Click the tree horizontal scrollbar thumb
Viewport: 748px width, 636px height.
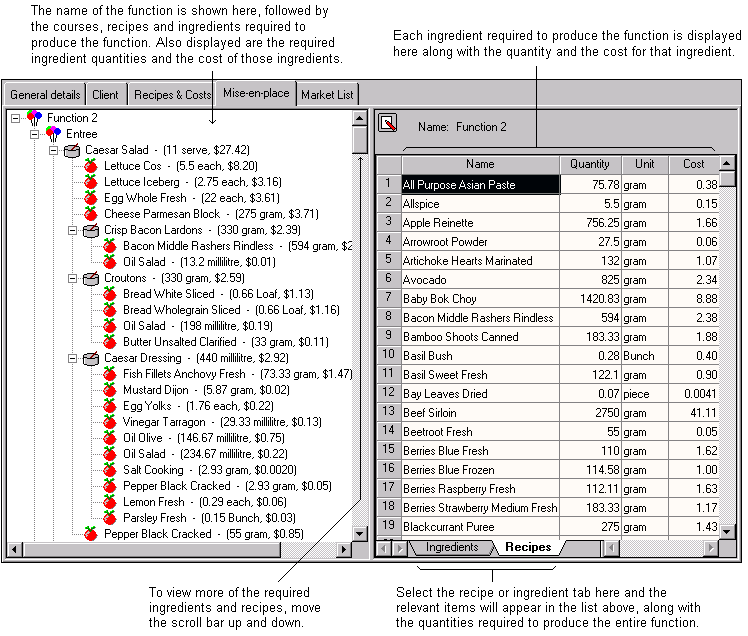click(x=151, y=549)
